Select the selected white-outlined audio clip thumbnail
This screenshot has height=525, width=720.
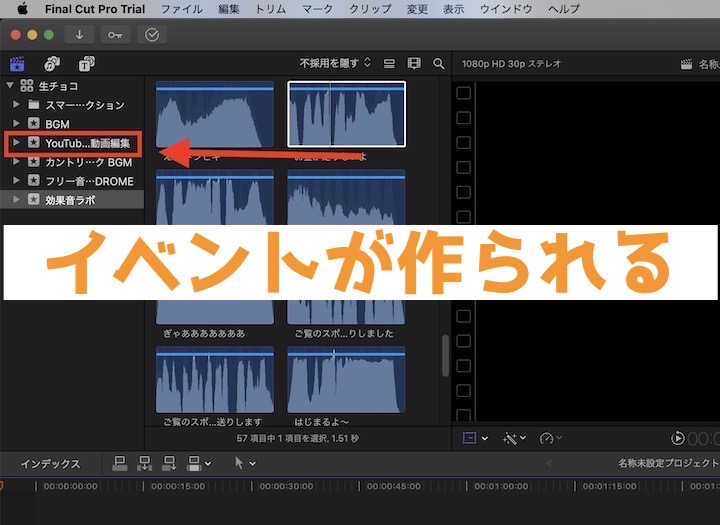(x=346, y=114)
